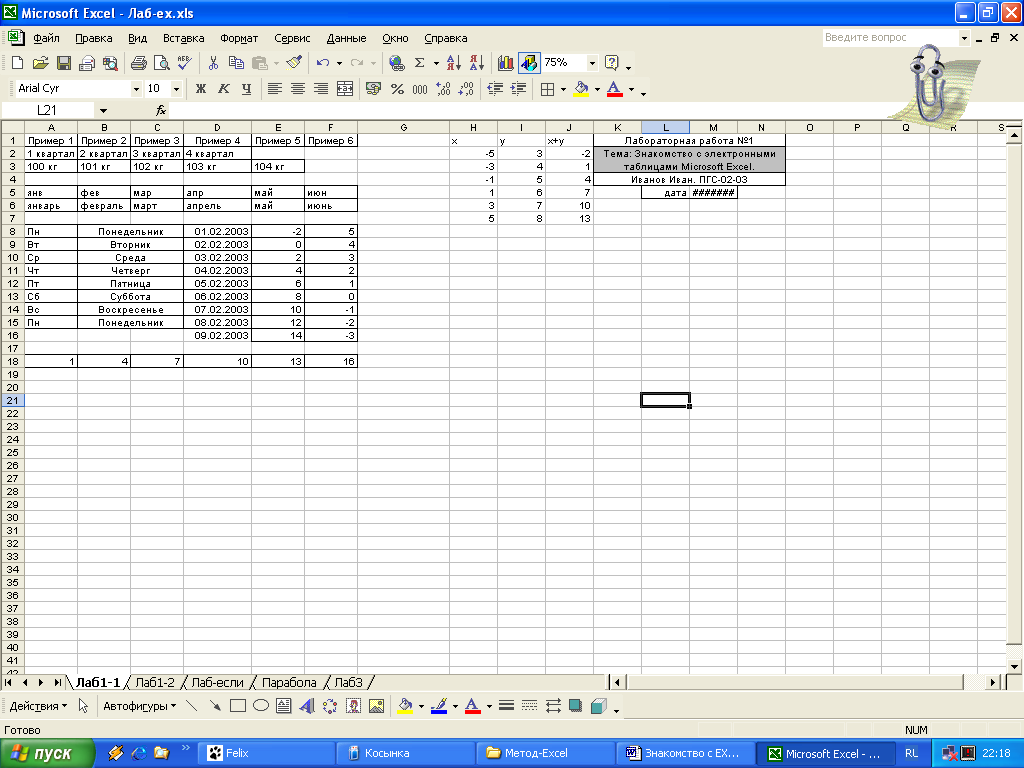
Task: Switch to the Парабола sheet tab
Action: 289,682
